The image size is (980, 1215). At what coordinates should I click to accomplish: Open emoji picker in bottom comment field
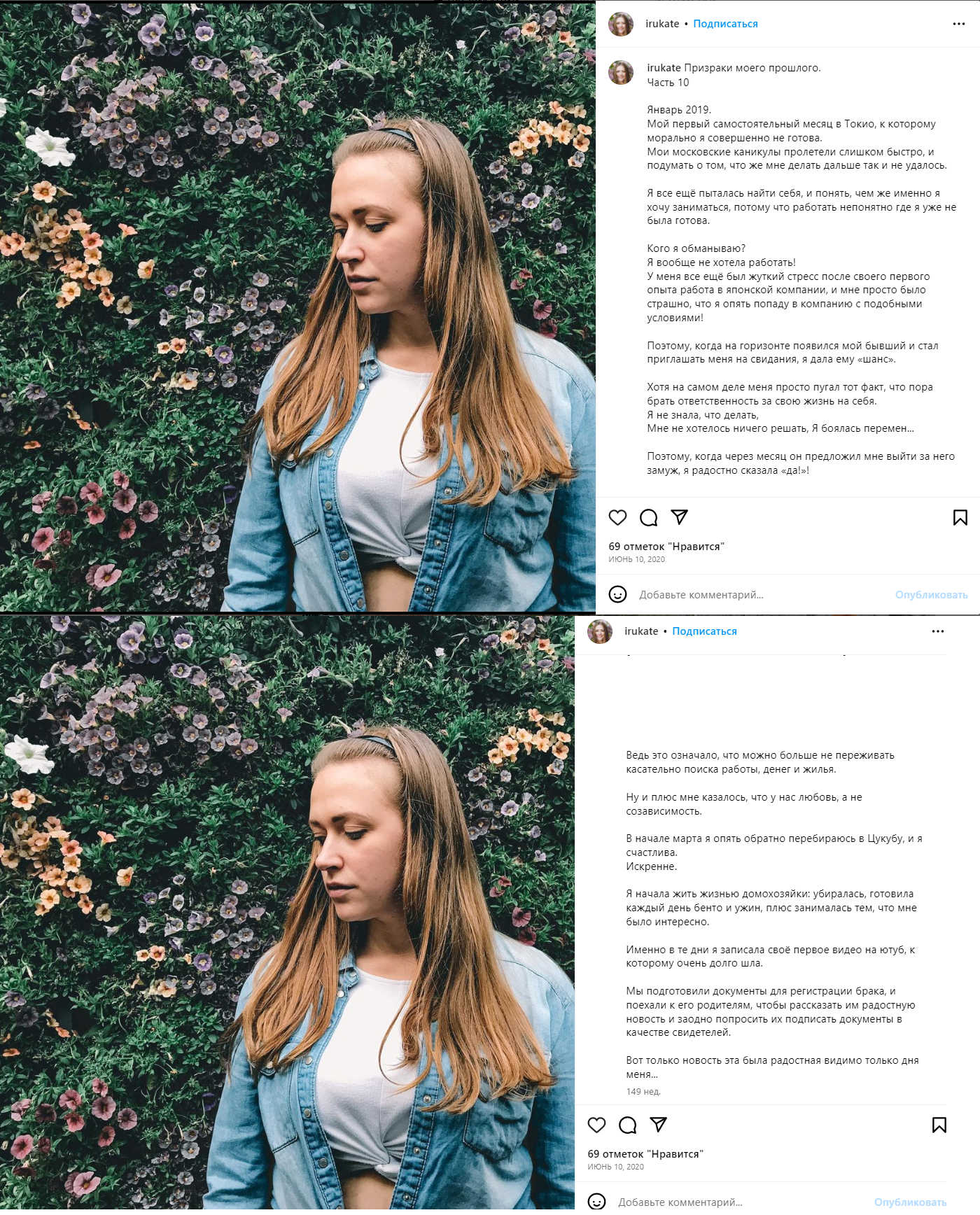596,1202
